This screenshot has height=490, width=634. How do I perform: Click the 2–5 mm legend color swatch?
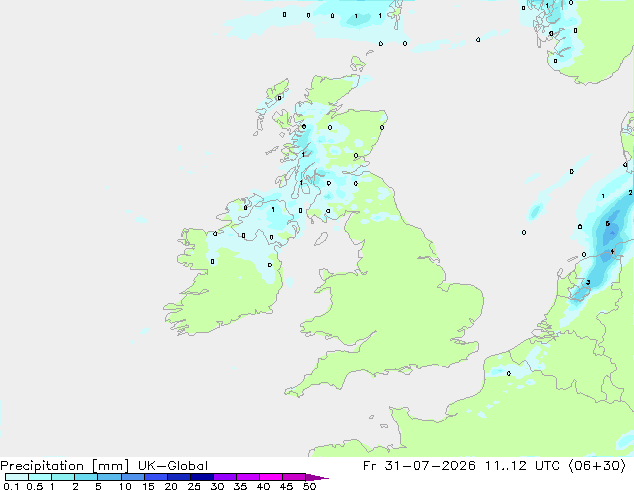[x=86, y=477]
